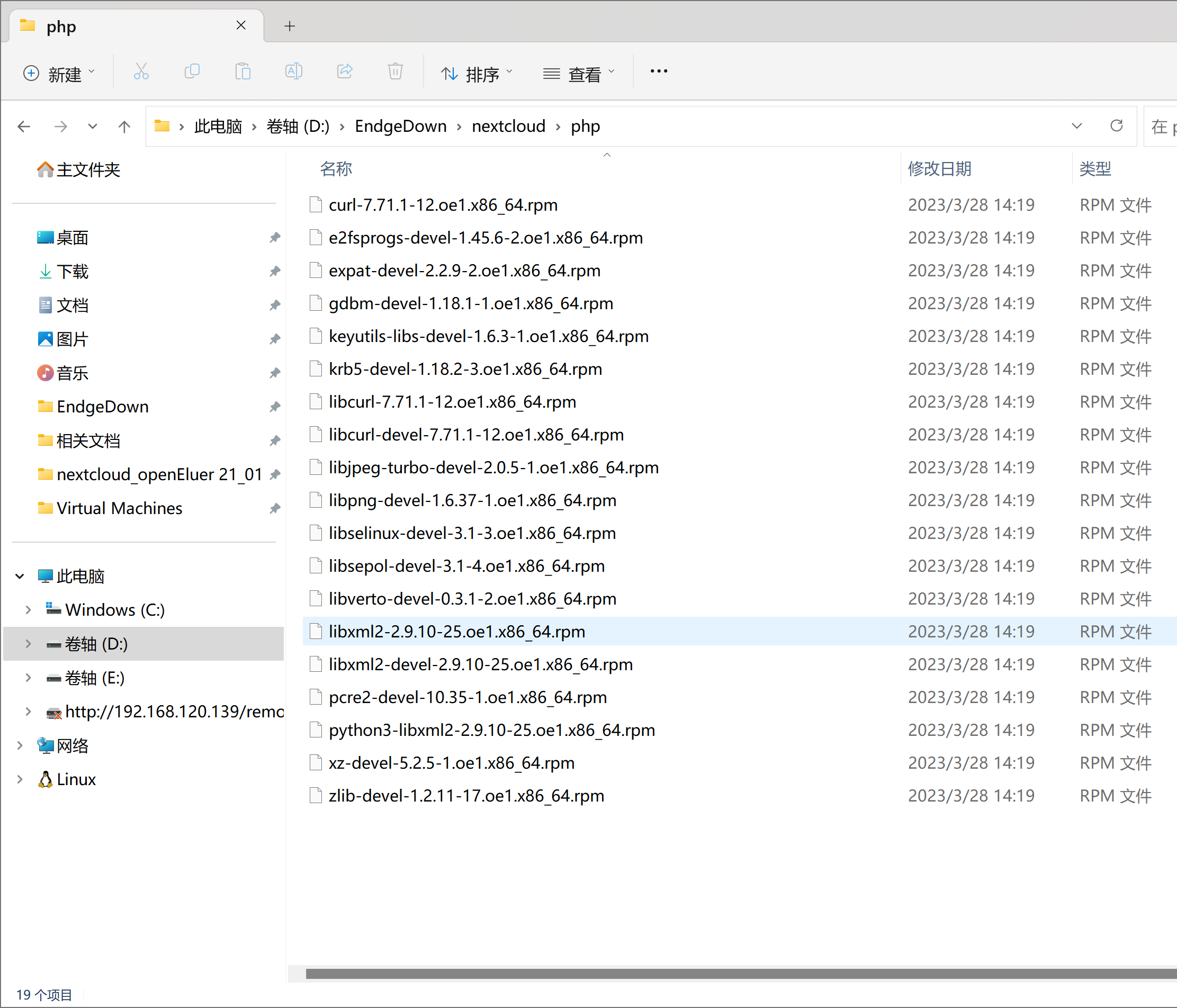Click the Copy icon in toolbar
This screenshot has height=1008, width=1177.
(192, 72)
